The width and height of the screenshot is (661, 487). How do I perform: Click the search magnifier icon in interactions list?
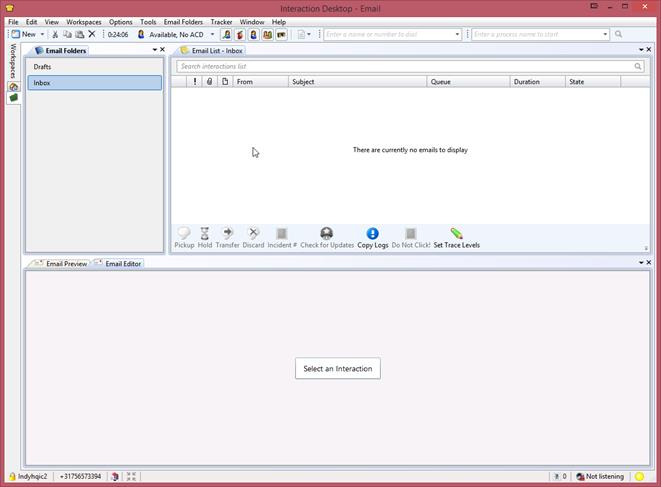[638, 67]
